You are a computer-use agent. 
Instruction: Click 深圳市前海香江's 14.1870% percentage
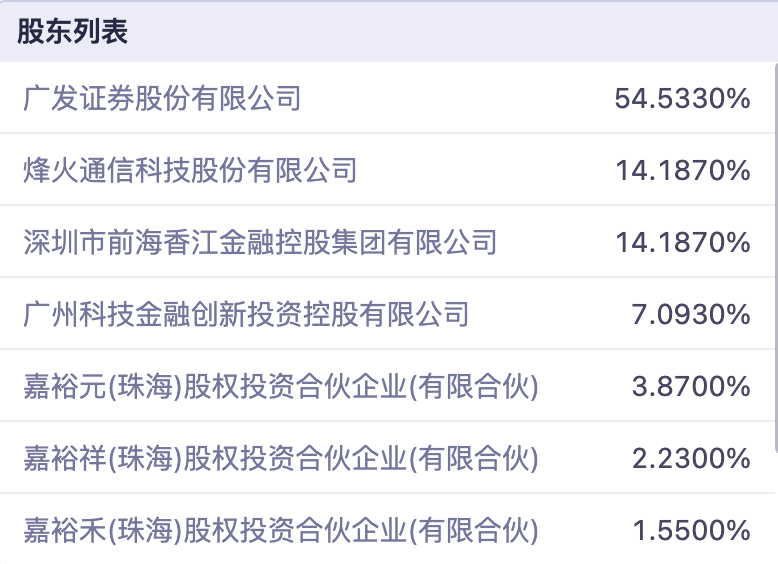pos(682,242)
